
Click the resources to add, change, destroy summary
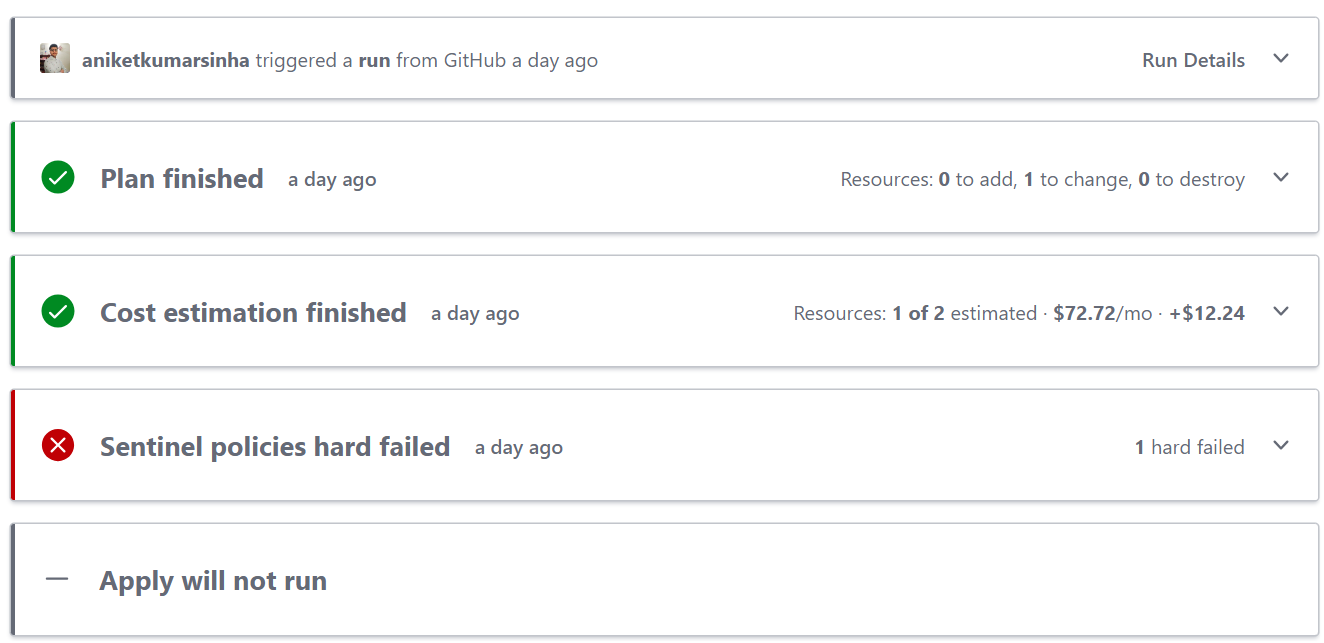[1042, 180]
